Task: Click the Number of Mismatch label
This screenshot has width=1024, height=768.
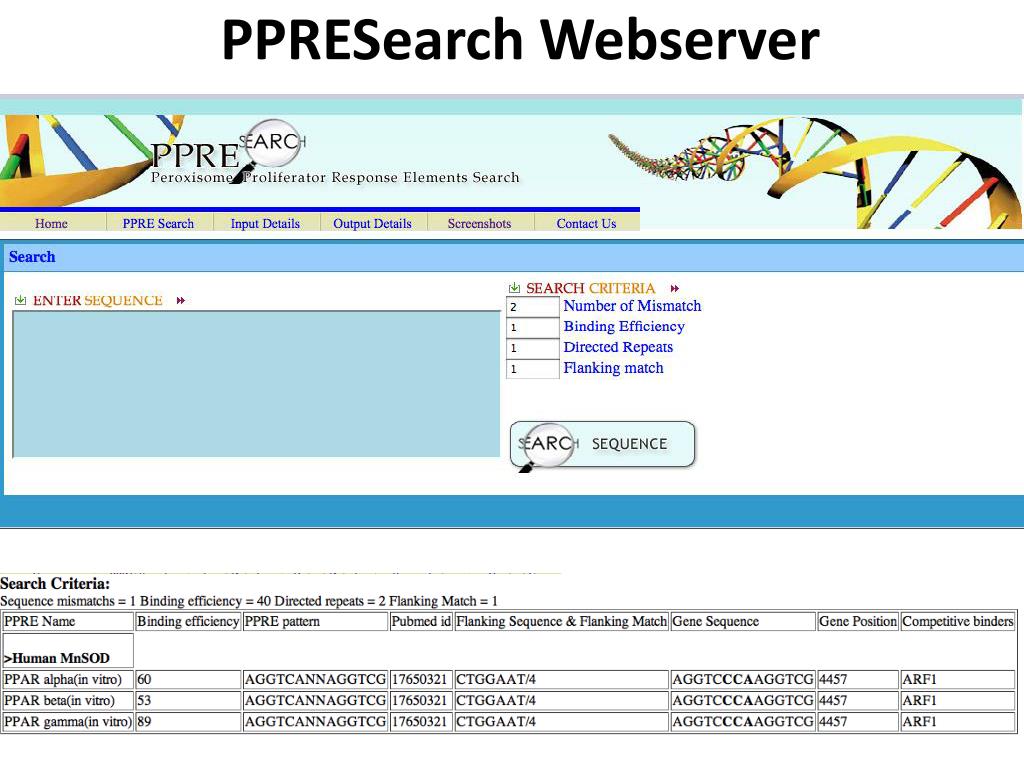Action: tap(632, 306)
